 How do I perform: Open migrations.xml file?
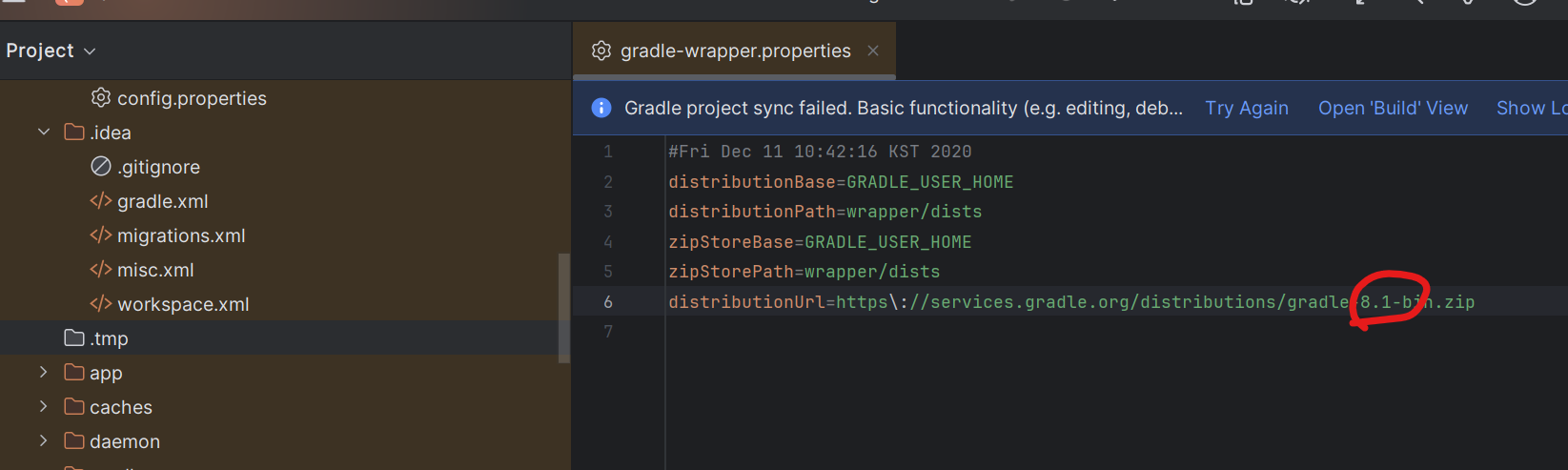point(181,235)
